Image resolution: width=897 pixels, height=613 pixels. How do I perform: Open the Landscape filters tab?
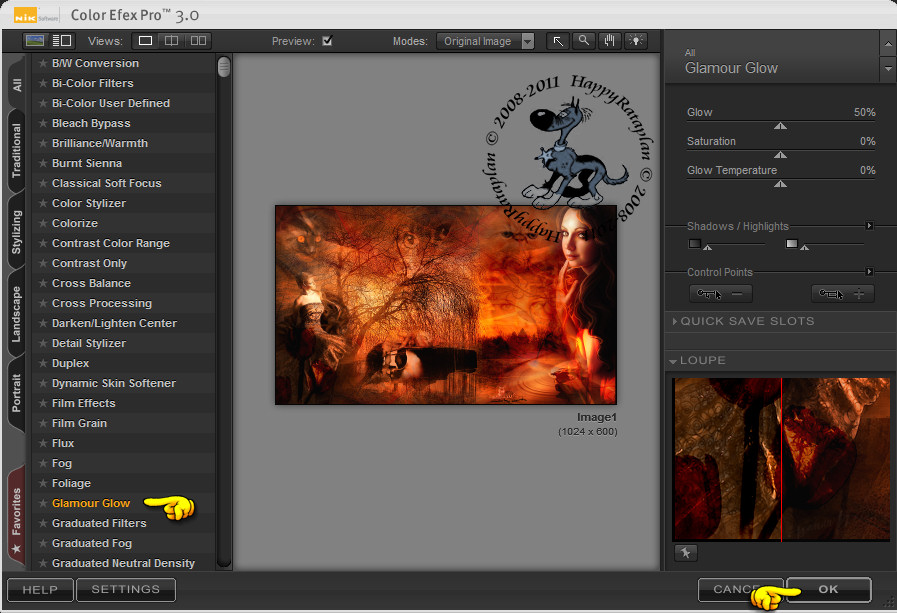pyautogui.click(x=17, y=314)
